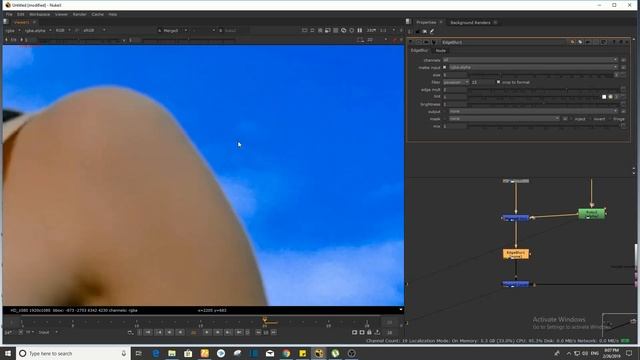Switch to the Properties tab
640x360 pixels.
[426, 22]
